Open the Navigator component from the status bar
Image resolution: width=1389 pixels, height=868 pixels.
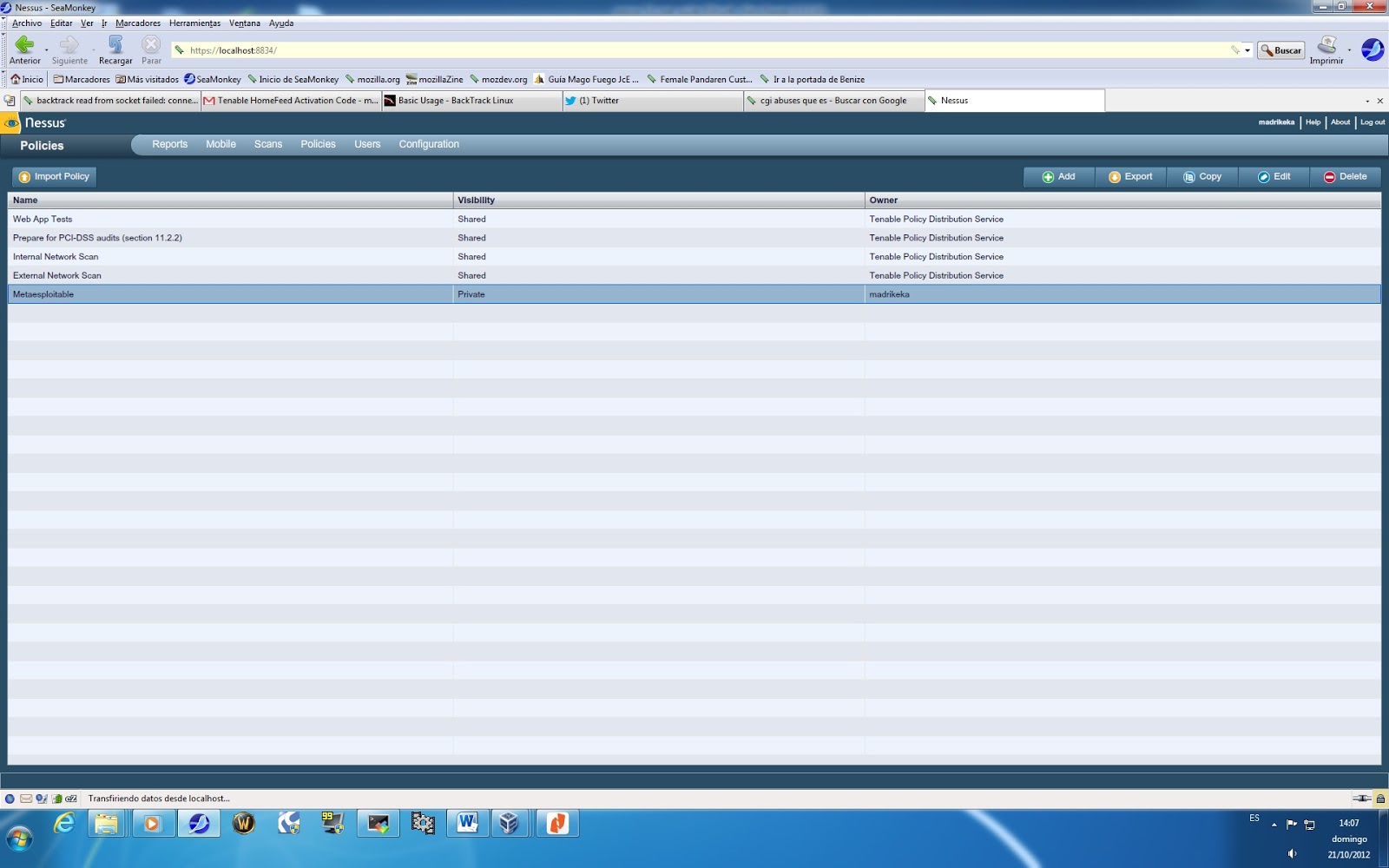10,799
